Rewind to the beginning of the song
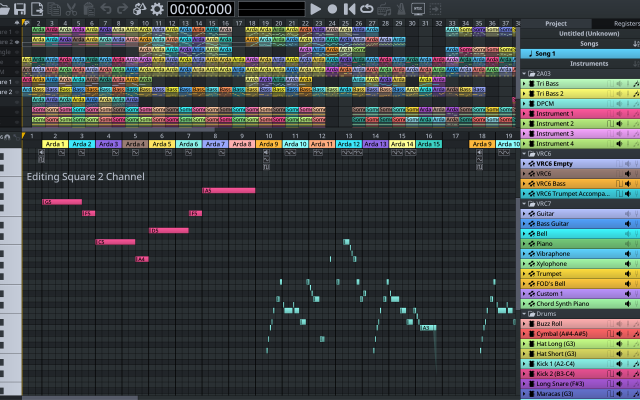Screen dimensions: 640x400 pos(349,9)
